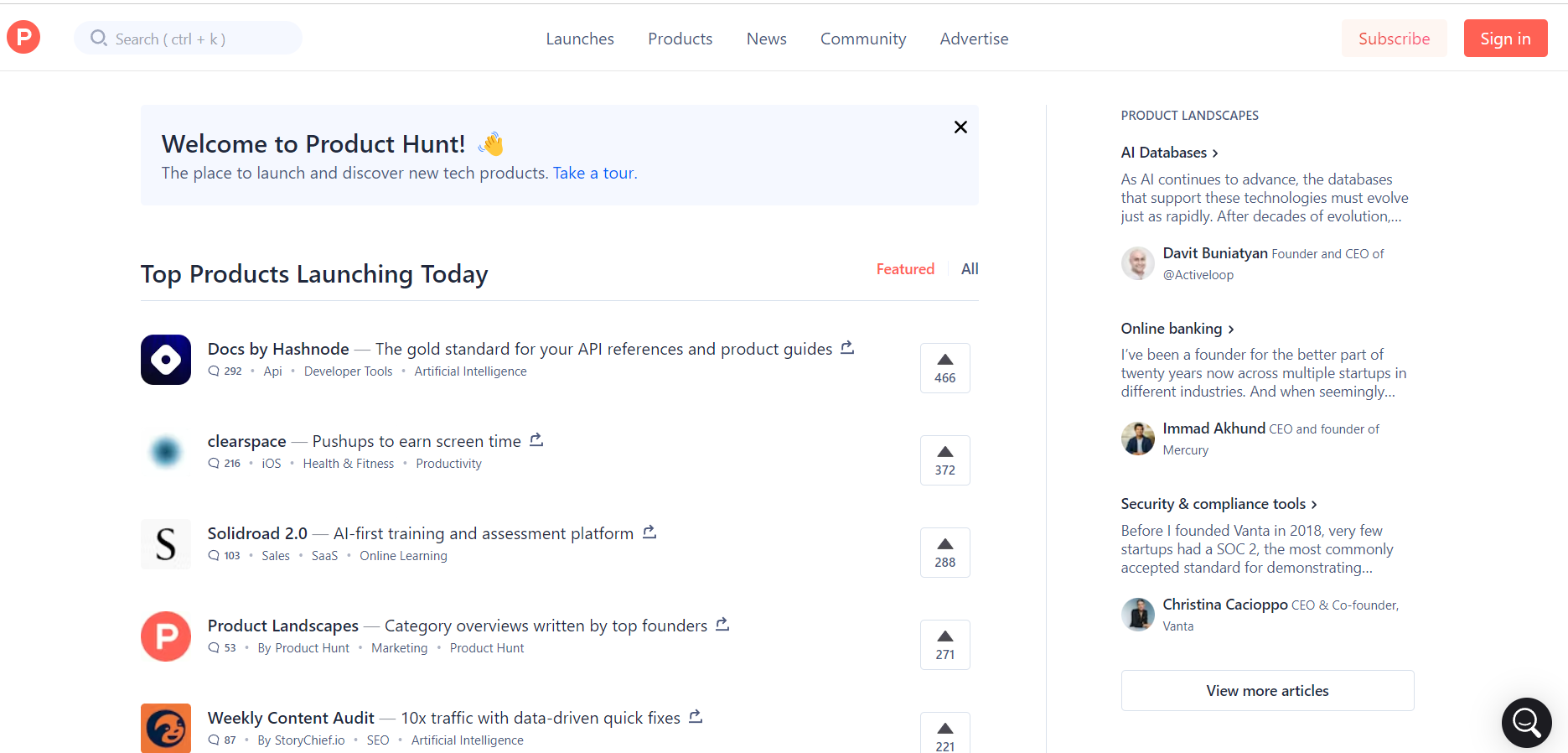
Task: Open the clearspace product link
Action: (246, 441)
